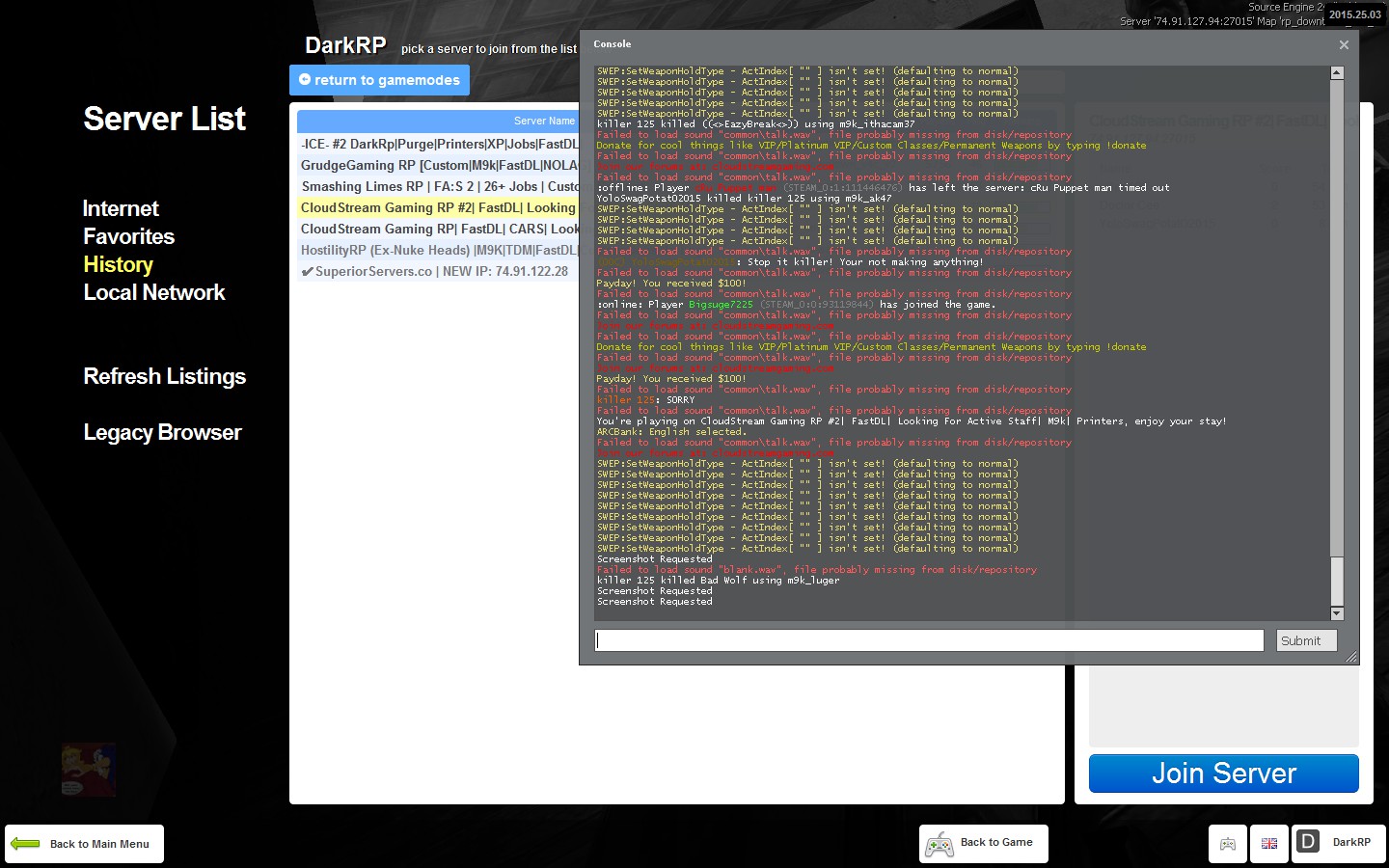Screen dimensions: 1389x868
Task: Focus the console command input field
Action: [929, 640]
